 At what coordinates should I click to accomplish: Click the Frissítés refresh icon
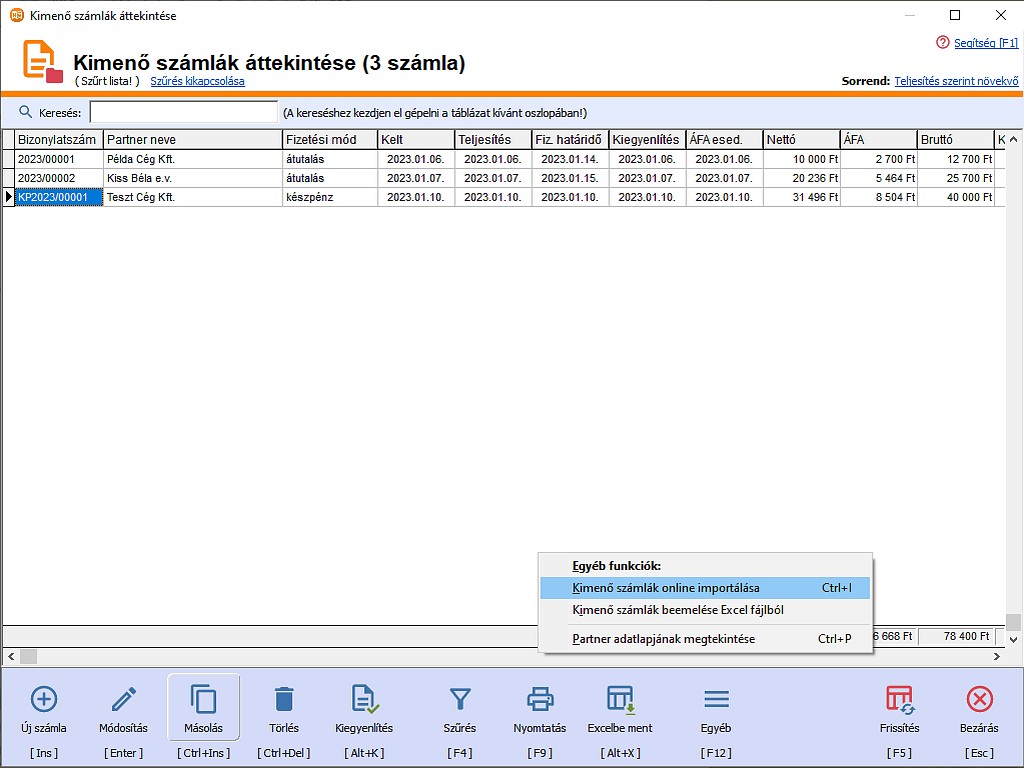point(898,699)
